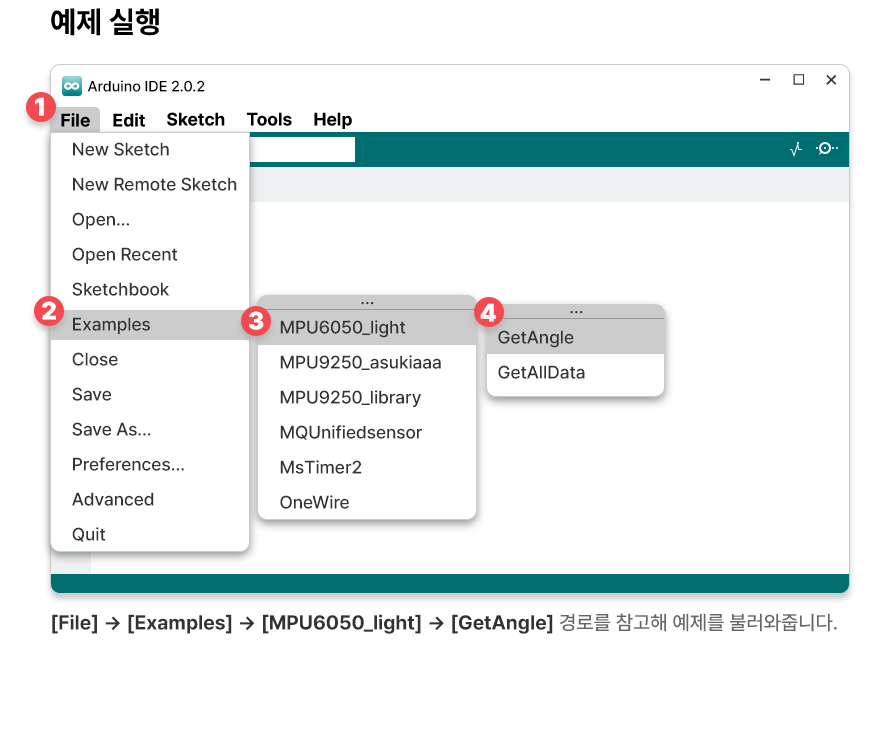This screenshot has height=737, width=895.
Task: Select the GetAngle example
Action: 535,338
